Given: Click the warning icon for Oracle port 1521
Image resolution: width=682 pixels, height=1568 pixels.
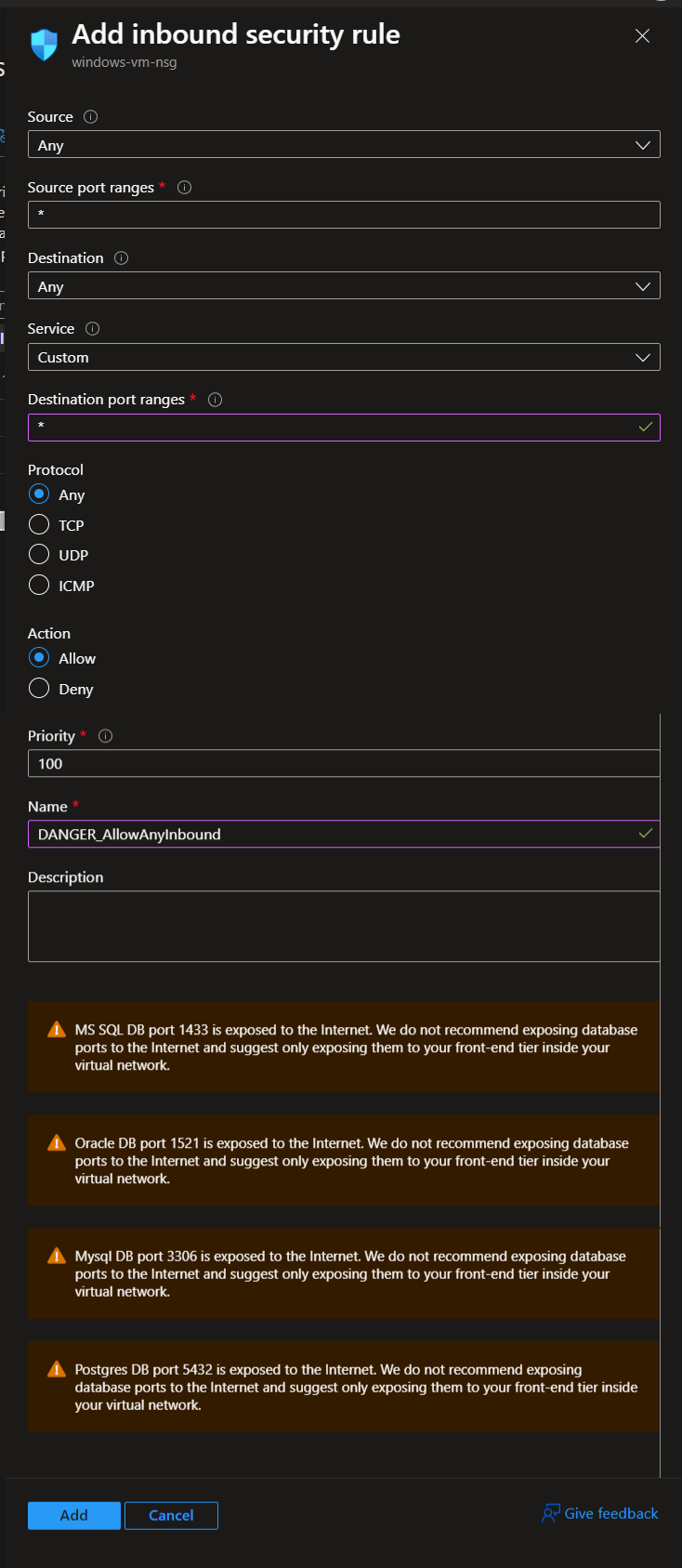Looking at the screenshot, I should pyautogui.click(x=56, y=1142).
